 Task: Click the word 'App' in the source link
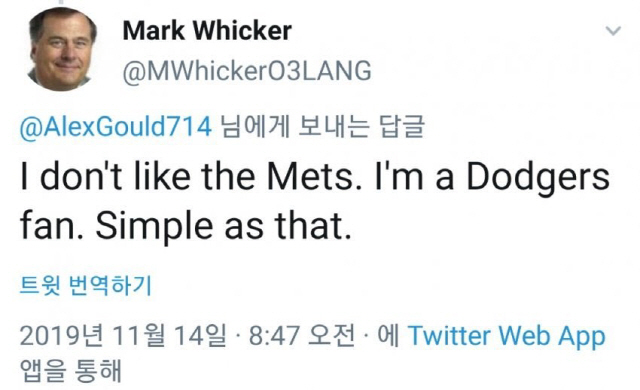582,338
